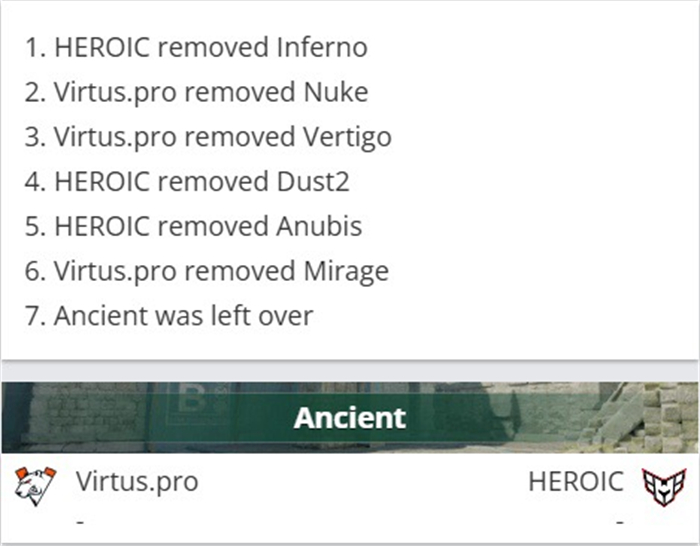This screenshot has width=700, height=546.
Task: Select the Ancient map banner
Action: click(x=350, y=417)
